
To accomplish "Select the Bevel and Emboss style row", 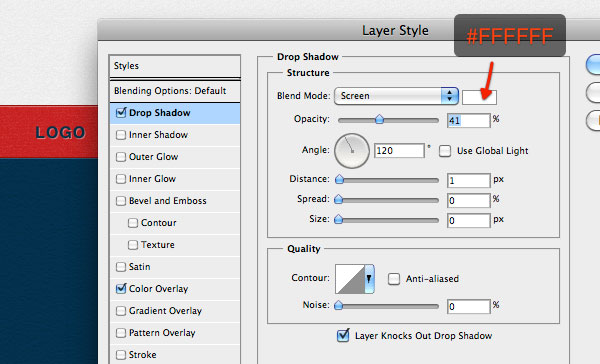I will tap(175, 201).
